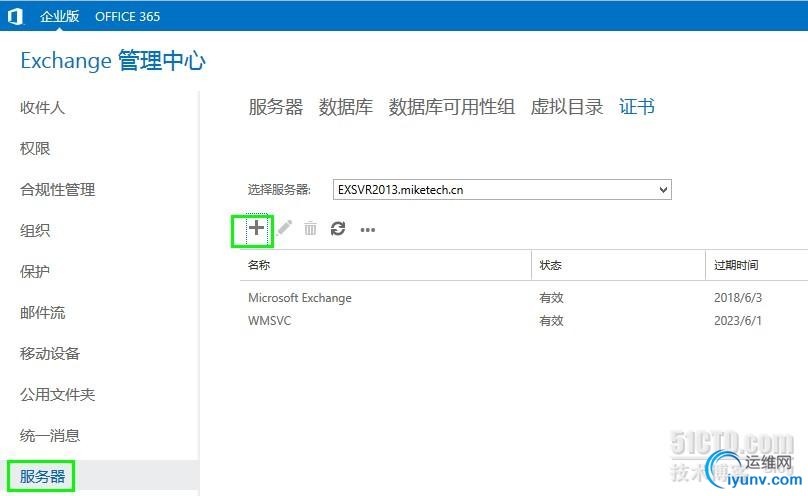Refresh the certificate list
The image size is (808, 496).
(x=338, y=228)
